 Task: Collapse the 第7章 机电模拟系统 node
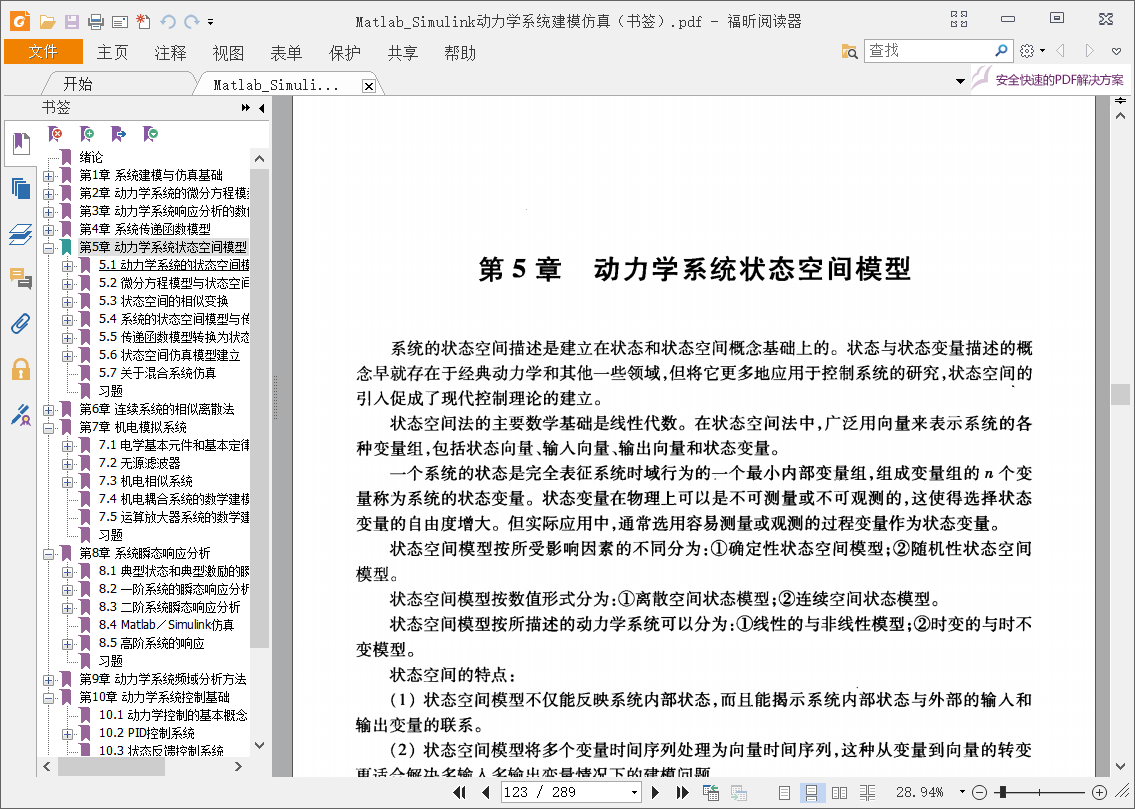pos(48,428)
